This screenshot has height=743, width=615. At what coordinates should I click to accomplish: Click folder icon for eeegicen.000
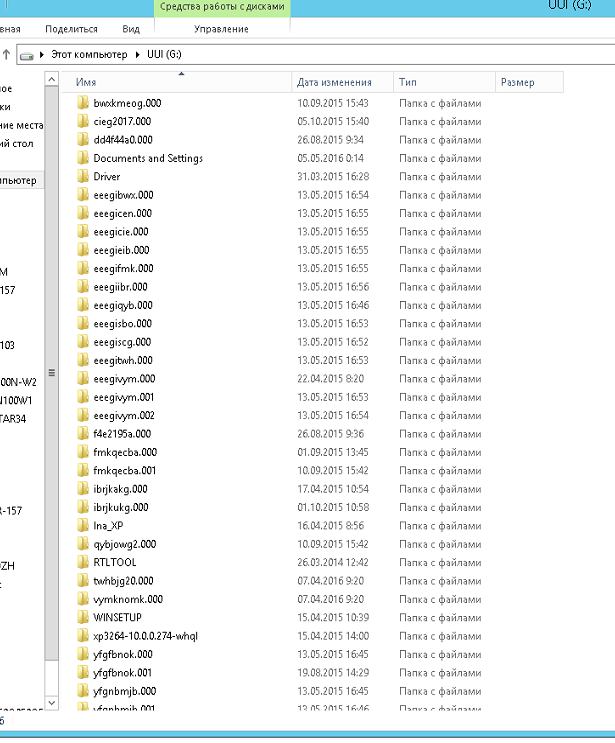point(83,213)
